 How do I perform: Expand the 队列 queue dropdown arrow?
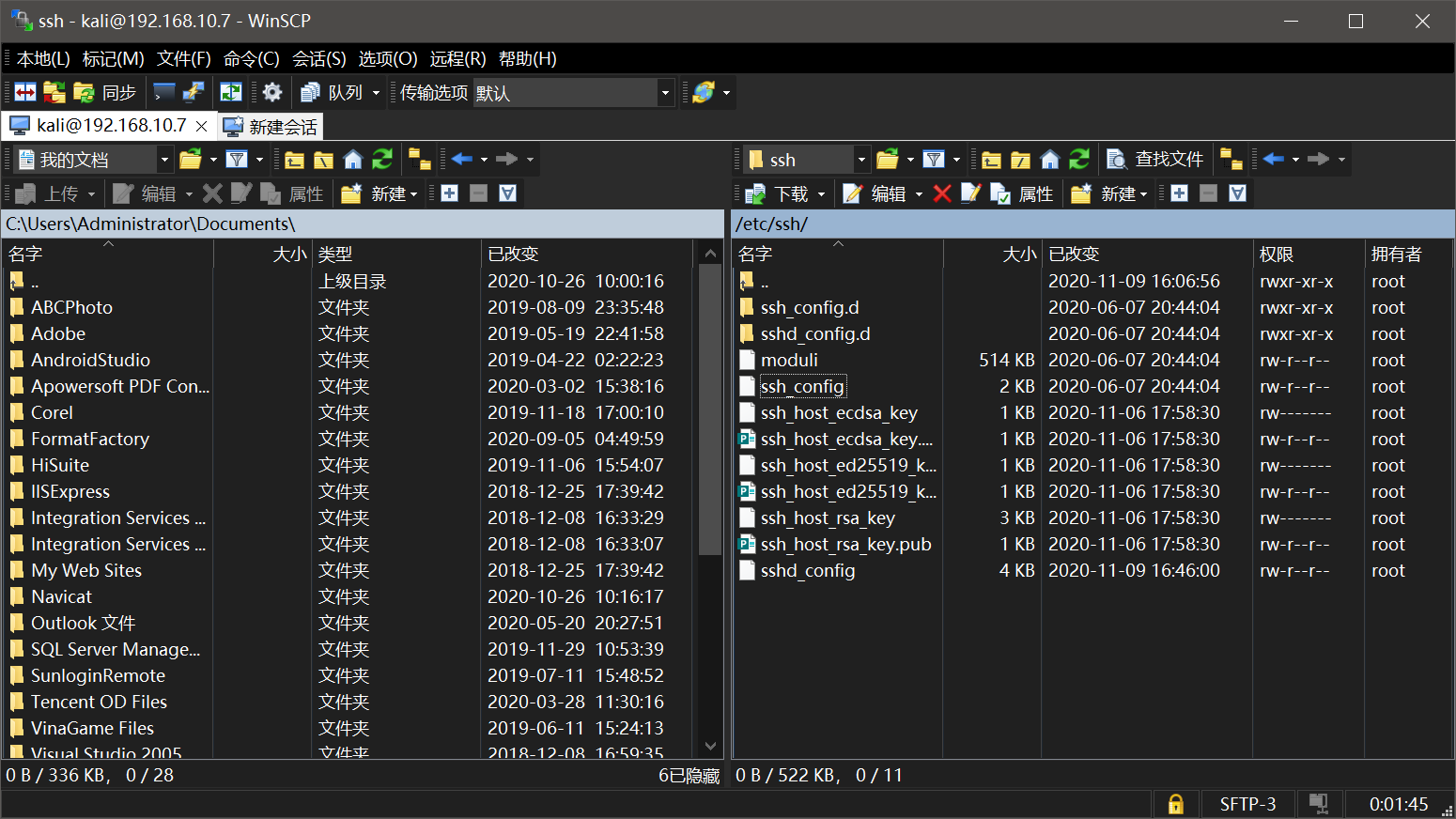[x=376, y=92]
